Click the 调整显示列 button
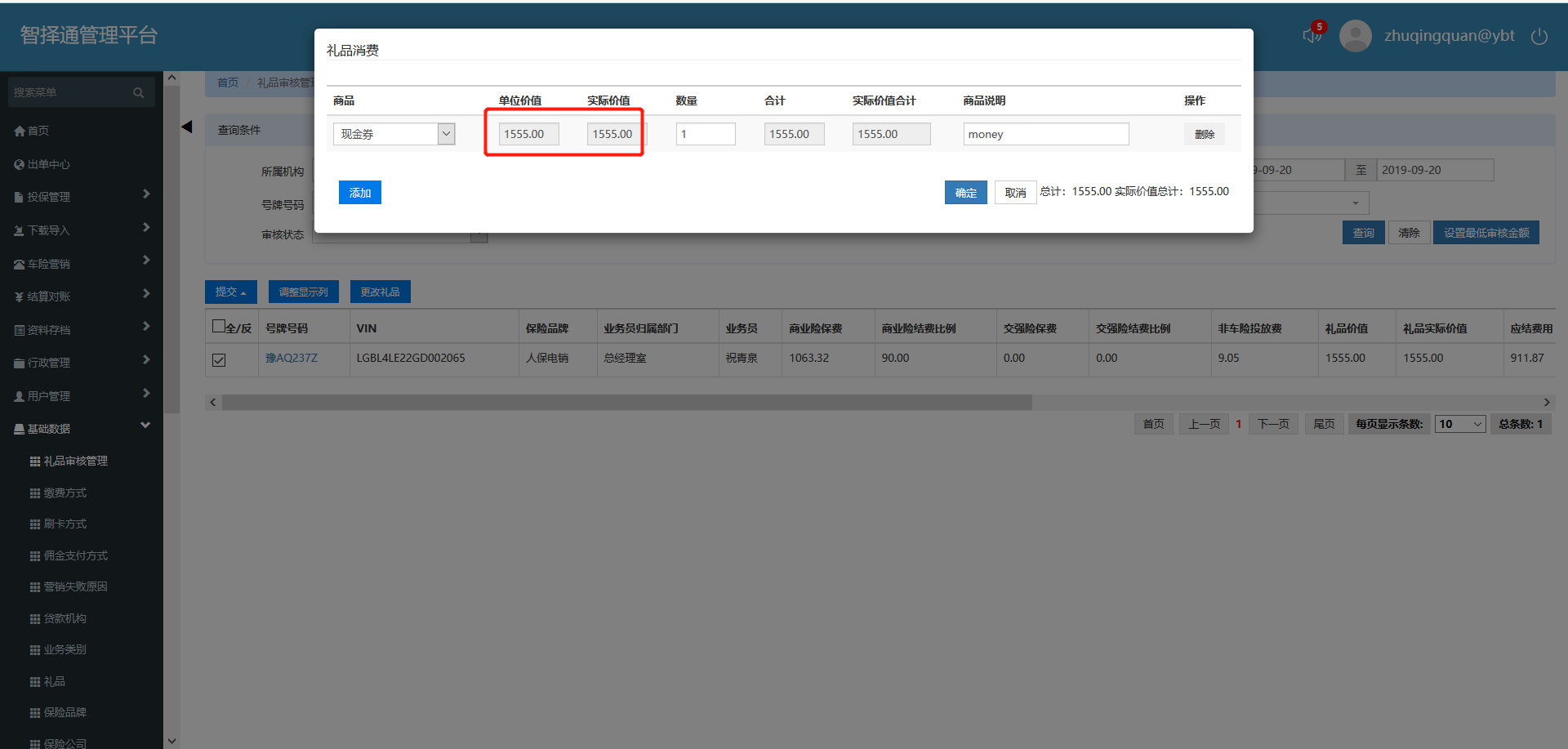 pos(304,292)
